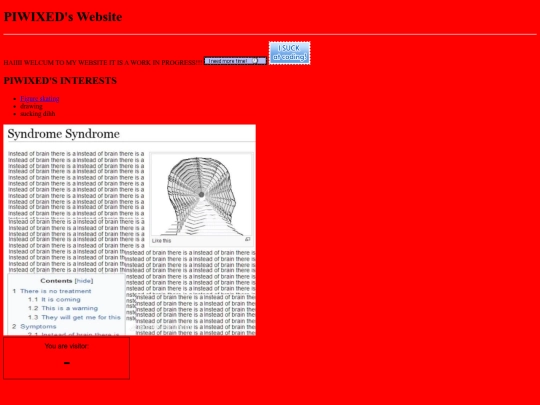Click the 'You are visitor:' counter box
The height and width of the screenshot is (405, 540).
[66, 359]
